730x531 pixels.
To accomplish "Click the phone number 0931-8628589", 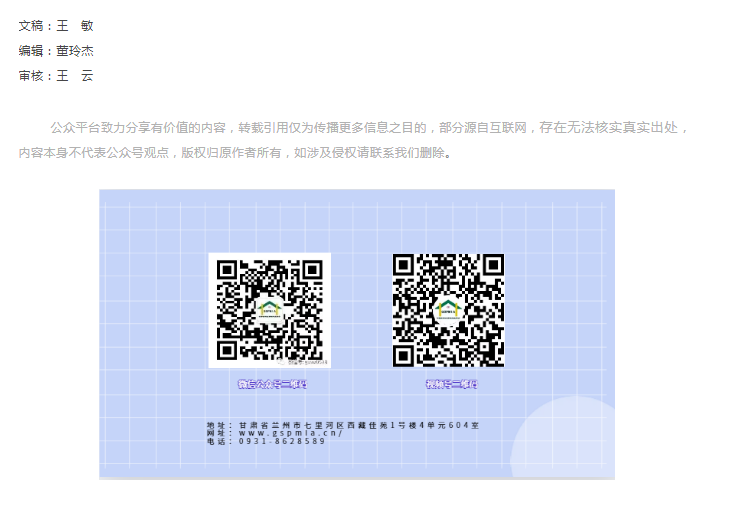I will click(x=282, y=441).
